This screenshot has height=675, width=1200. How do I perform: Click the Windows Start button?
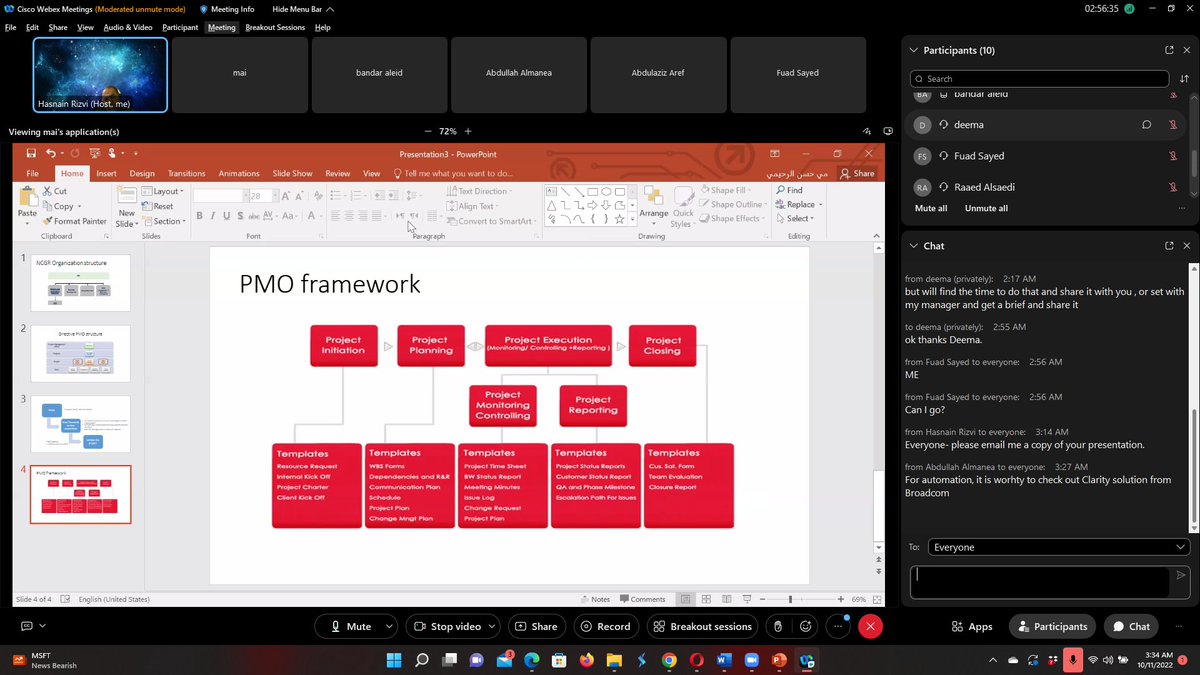tap(394, 660)
